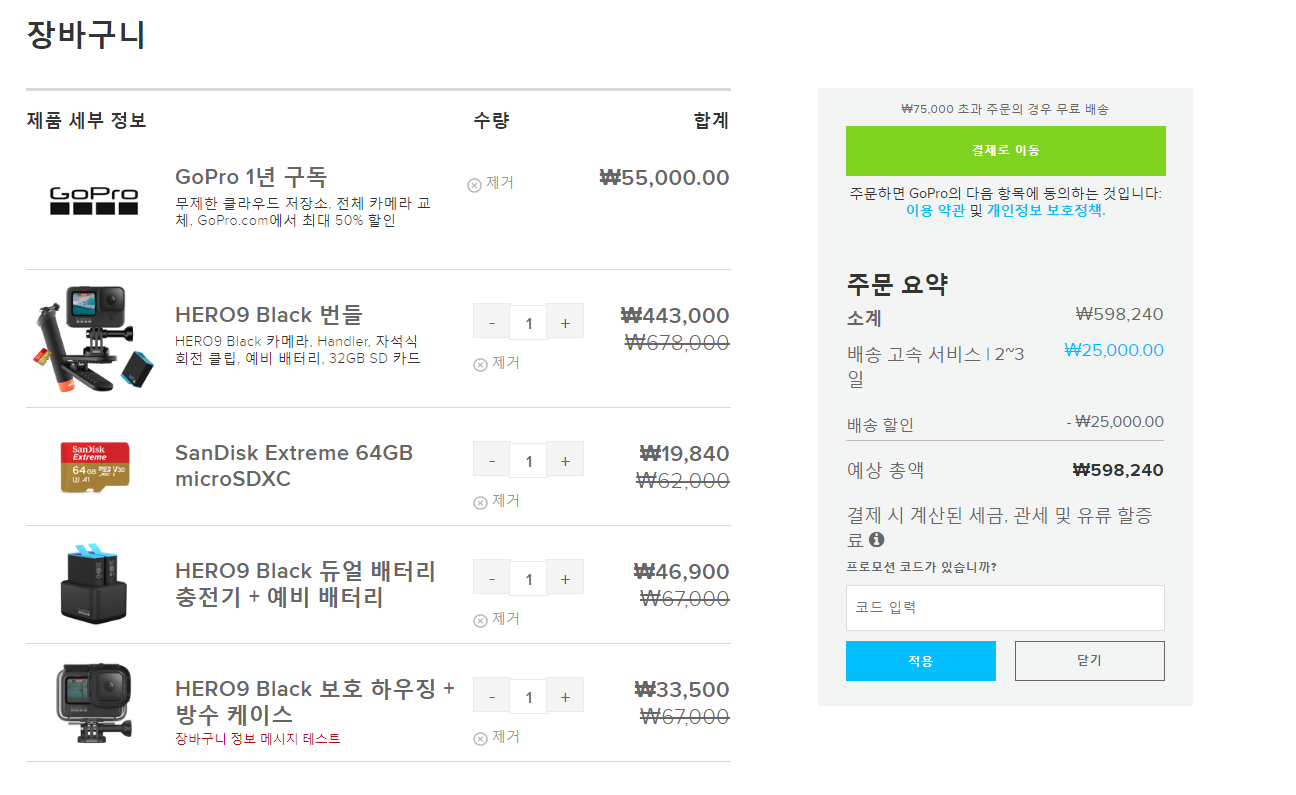Open the GoPro 1년 구독 product title
The width and height of the screenshot is (1296, 795).
click(251, 177)
